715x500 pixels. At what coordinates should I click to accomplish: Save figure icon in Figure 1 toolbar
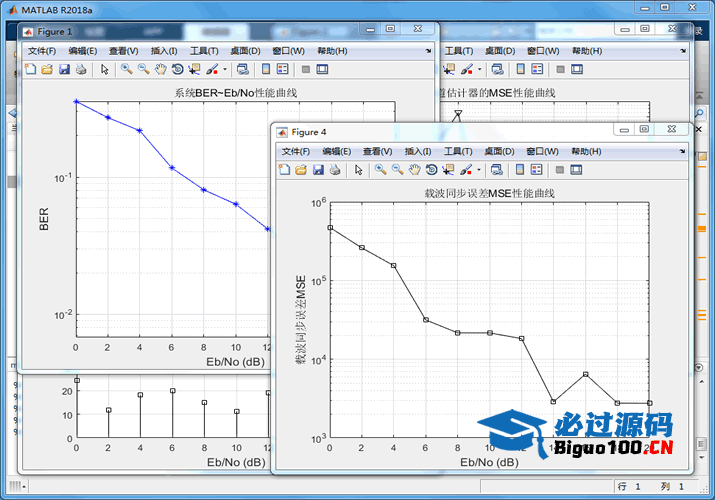(64, 69)
